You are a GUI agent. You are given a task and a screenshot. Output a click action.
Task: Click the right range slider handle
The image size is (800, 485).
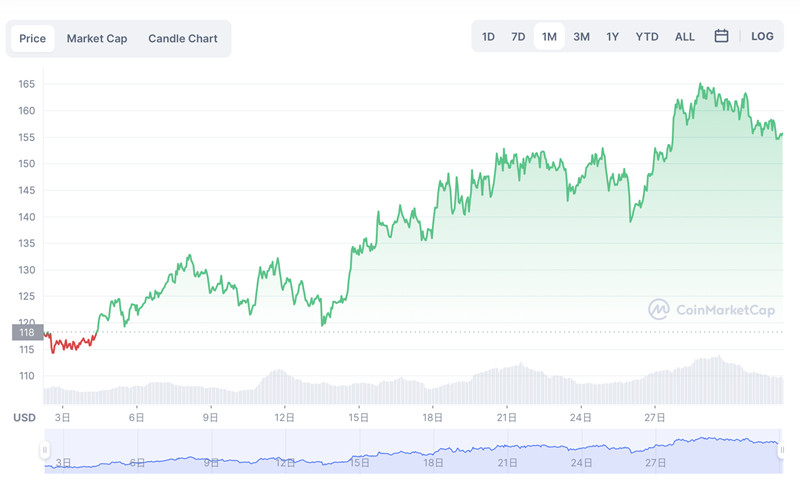point(781,450)
